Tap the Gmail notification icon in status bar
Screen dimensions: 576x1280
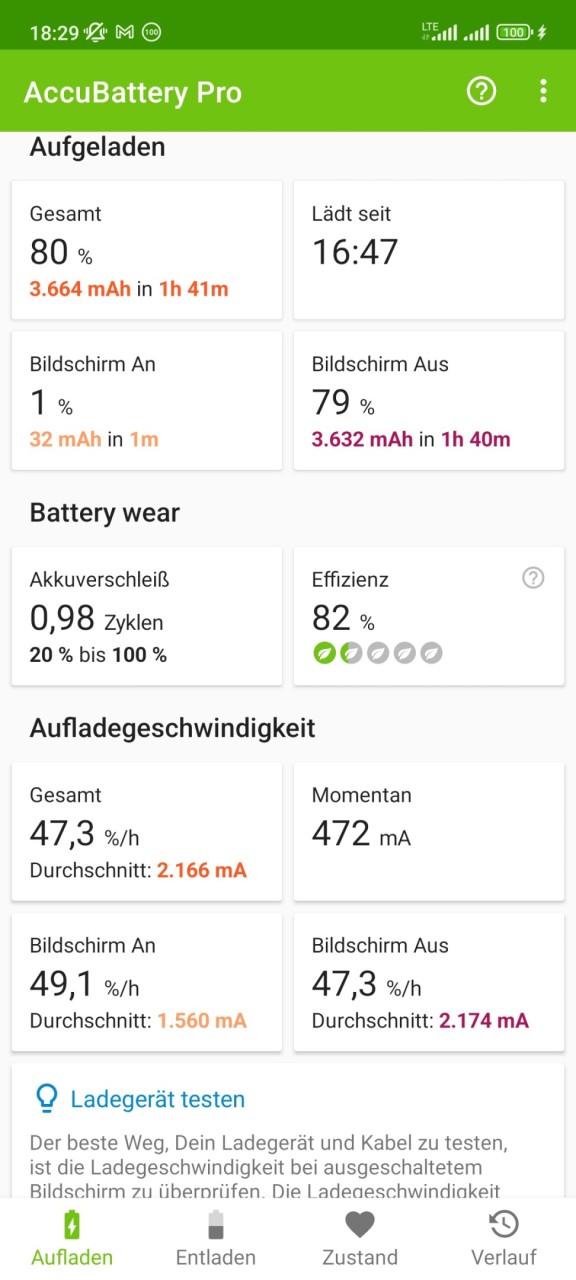[125, 32]
